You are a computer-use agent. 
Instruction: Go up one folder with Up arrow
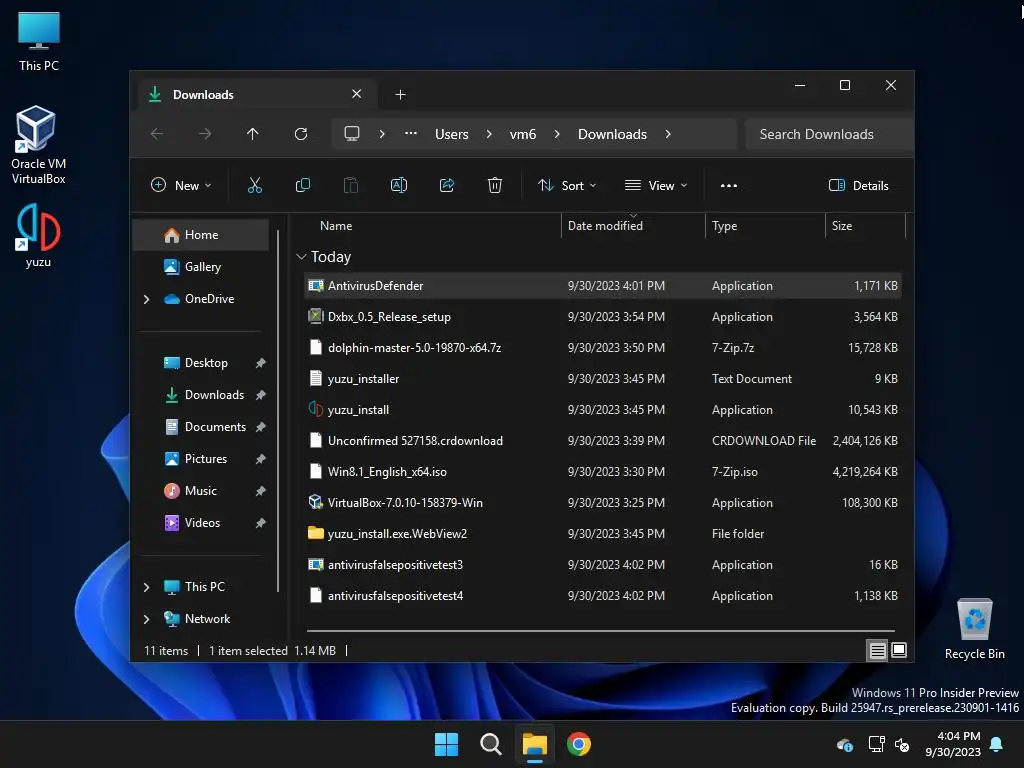click(253, 134)
